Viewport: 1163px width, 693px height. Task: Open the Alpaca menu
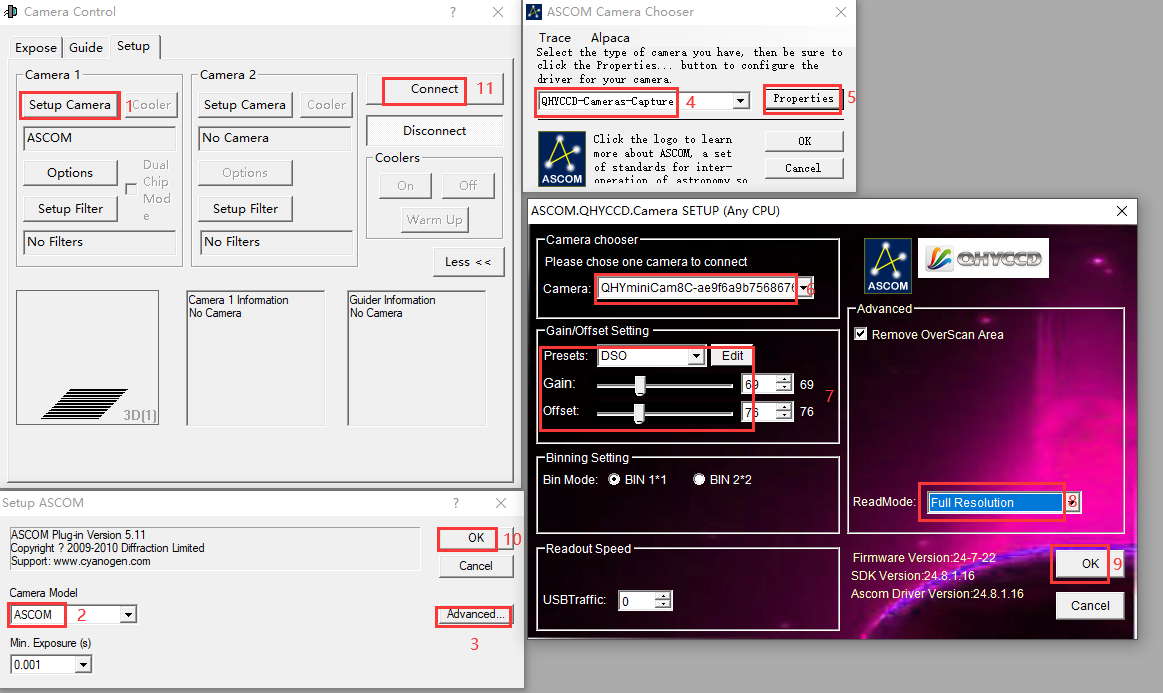point(610,38)
